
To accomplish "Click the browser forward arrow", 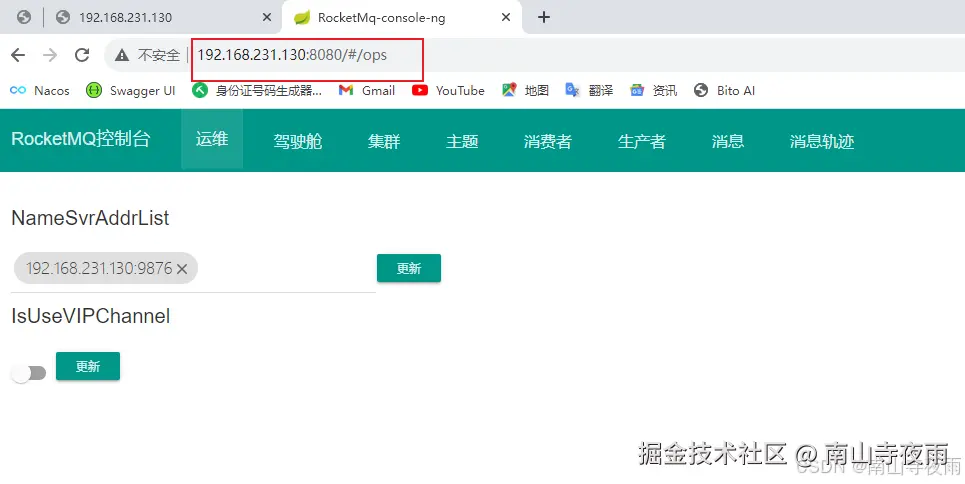I will pyautogui.click(x=50, y=55).
